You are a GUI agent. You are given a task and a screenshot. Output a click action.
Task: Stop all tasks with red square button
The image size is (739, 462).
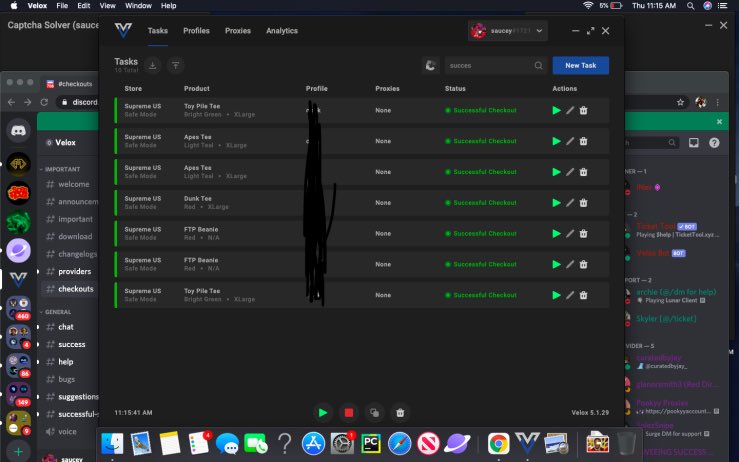349,412
